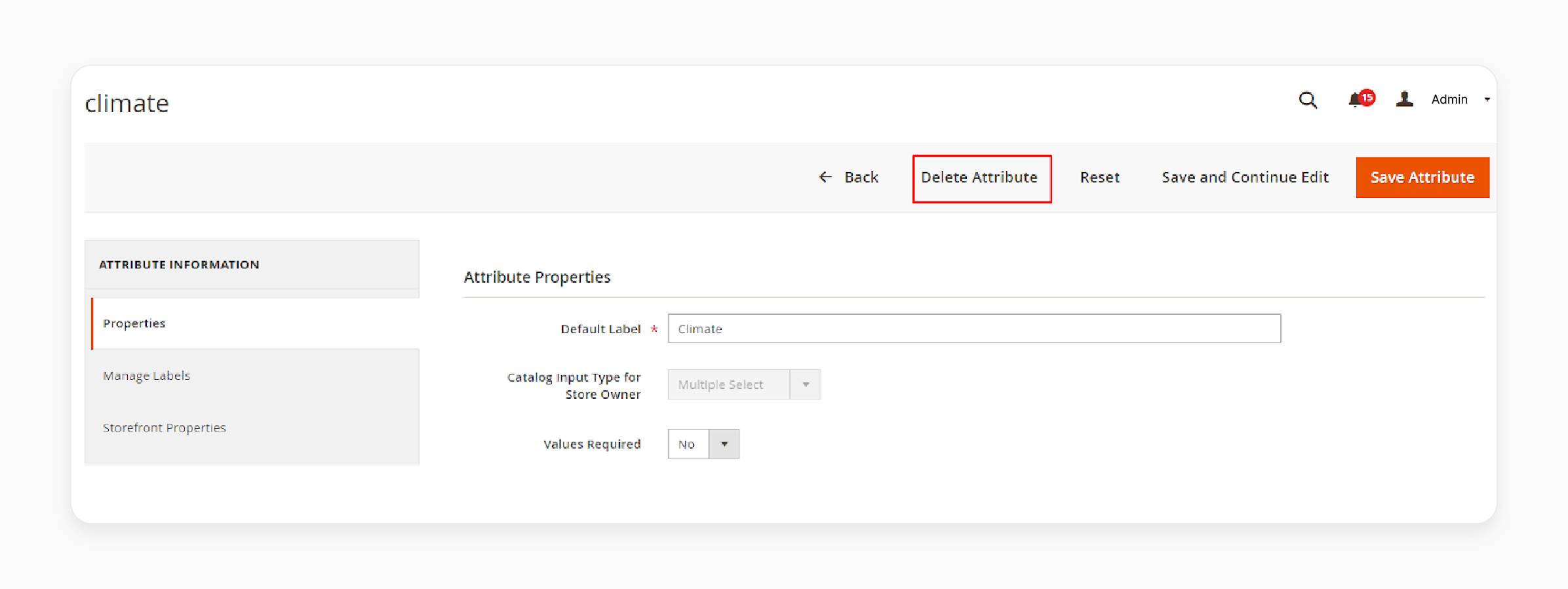Expand the Admin account dropdown arrow
Image resolution: width=1568 pixels, height=589 pixels.
(x=1487, y=100)
